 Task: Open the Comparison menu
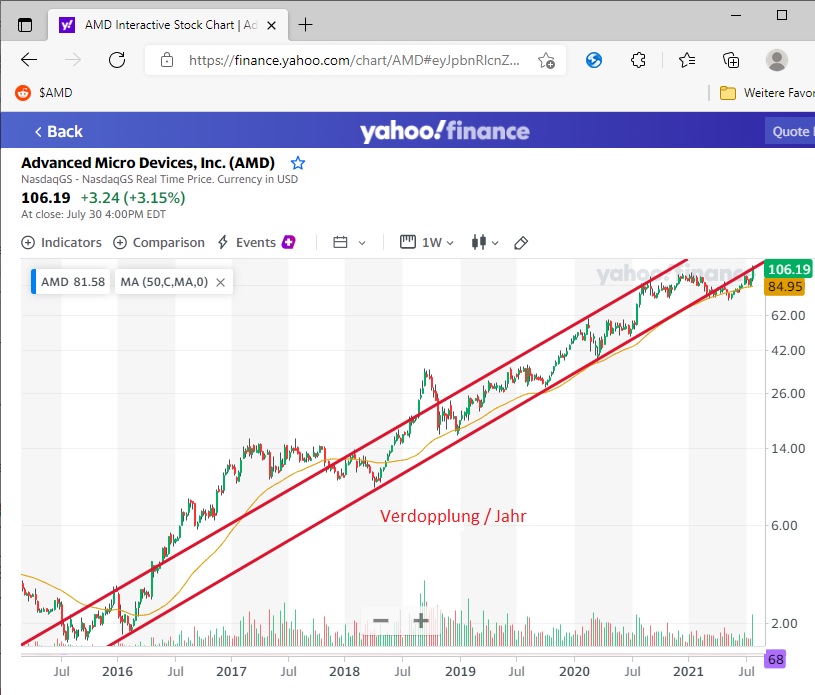(x=158, y=243)
